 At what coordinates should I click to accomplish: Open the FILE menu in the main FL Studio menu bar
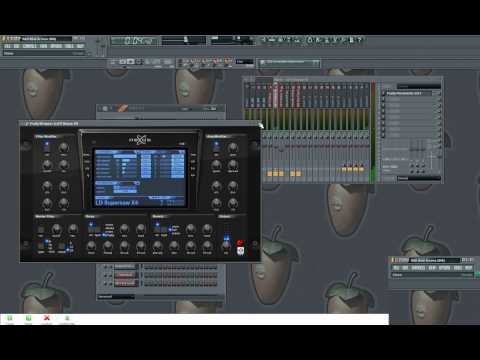pyautogui.click(x=8, y=46)
